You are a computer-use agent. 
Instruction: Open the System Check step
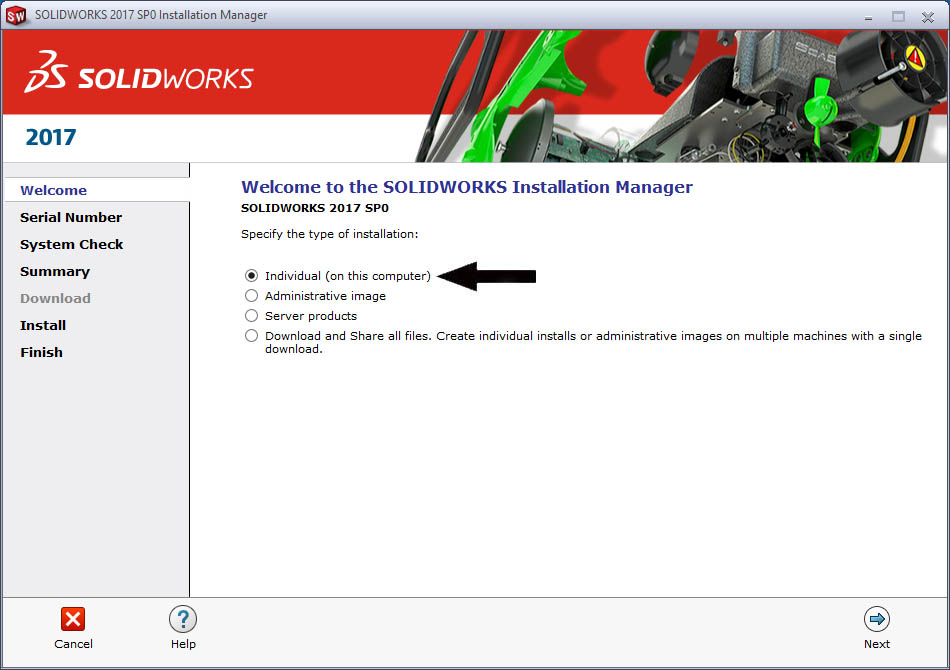pos(71,245)
